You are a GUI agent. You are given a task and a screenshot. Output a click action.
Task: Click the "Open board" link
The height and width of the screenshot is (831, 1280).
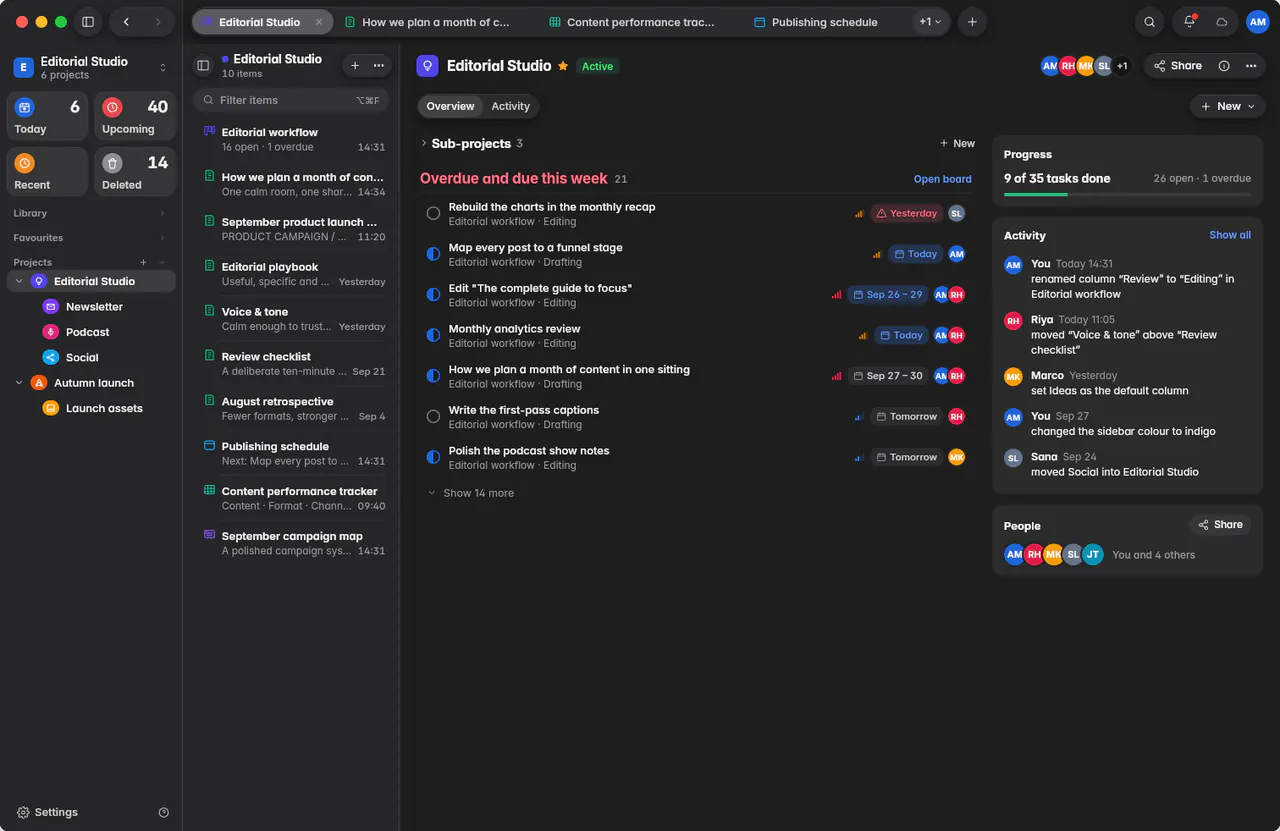[942, 180]
